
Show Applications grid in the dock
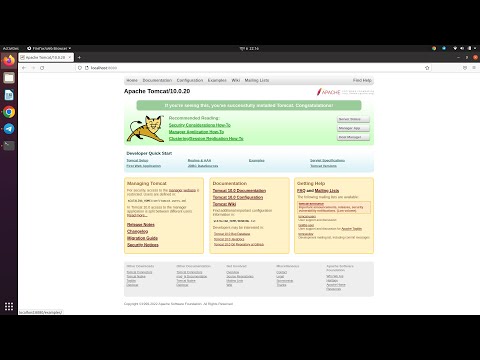pyautogui.click(x=9, y=306)
